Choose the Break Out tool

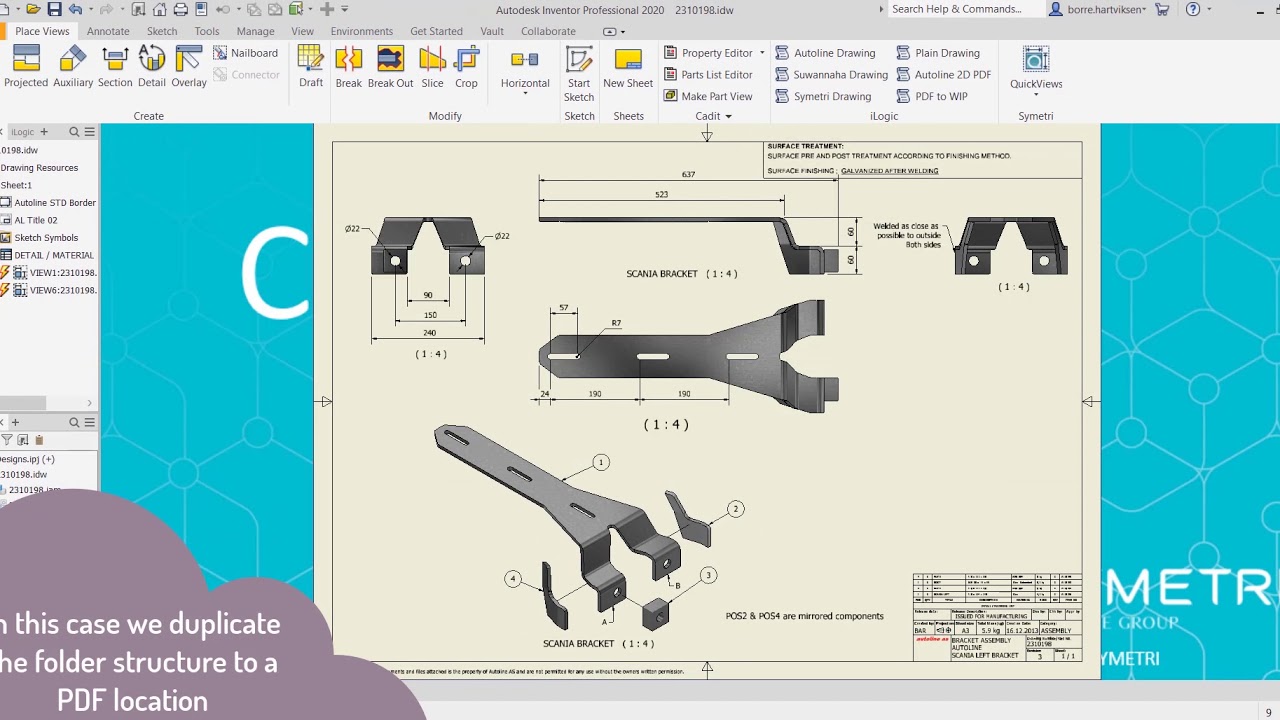tap(390, 67)
